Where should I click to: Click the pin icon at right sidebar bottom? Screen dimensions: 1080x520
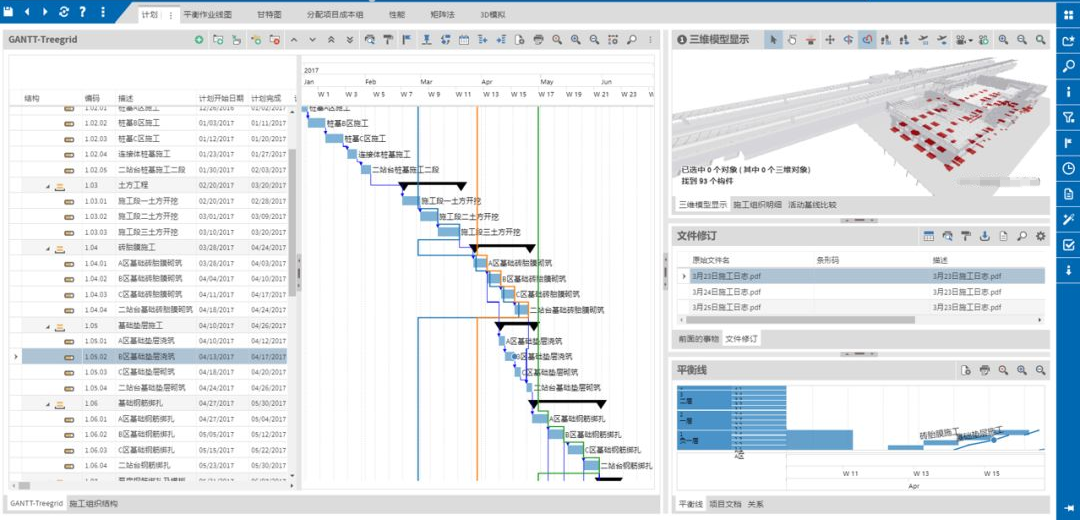point(1068,508)
